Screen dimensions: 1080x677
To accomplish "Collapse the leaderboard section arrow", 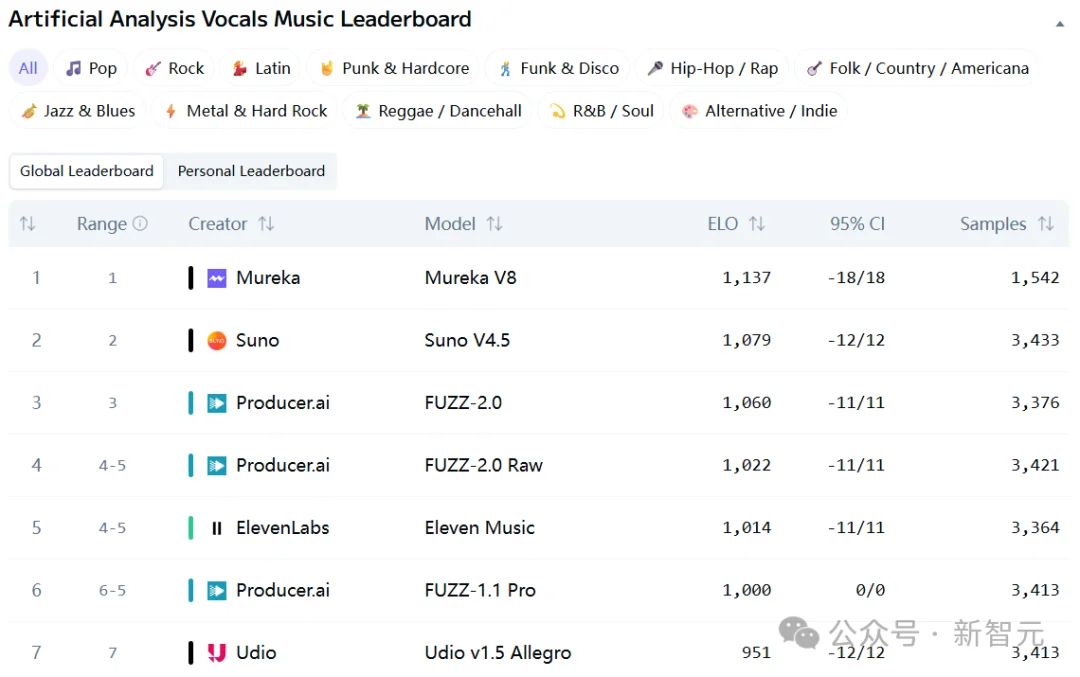I will 1060,23.
